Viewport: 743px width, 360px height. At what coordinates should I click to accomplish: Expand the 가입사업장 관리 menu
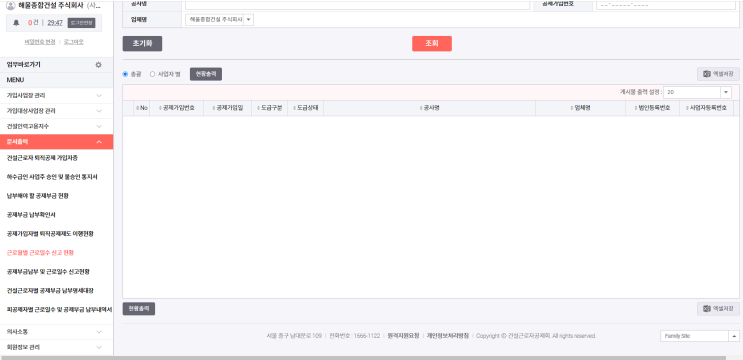click(56, 95)
